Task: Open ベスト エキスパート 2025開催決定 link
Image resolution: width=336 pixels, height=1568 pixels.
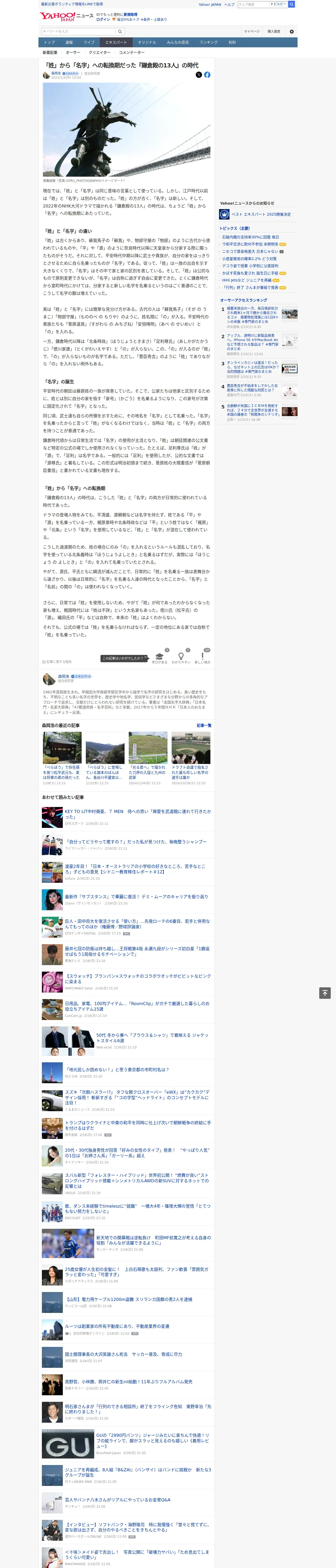Action: tap(261, 214)
